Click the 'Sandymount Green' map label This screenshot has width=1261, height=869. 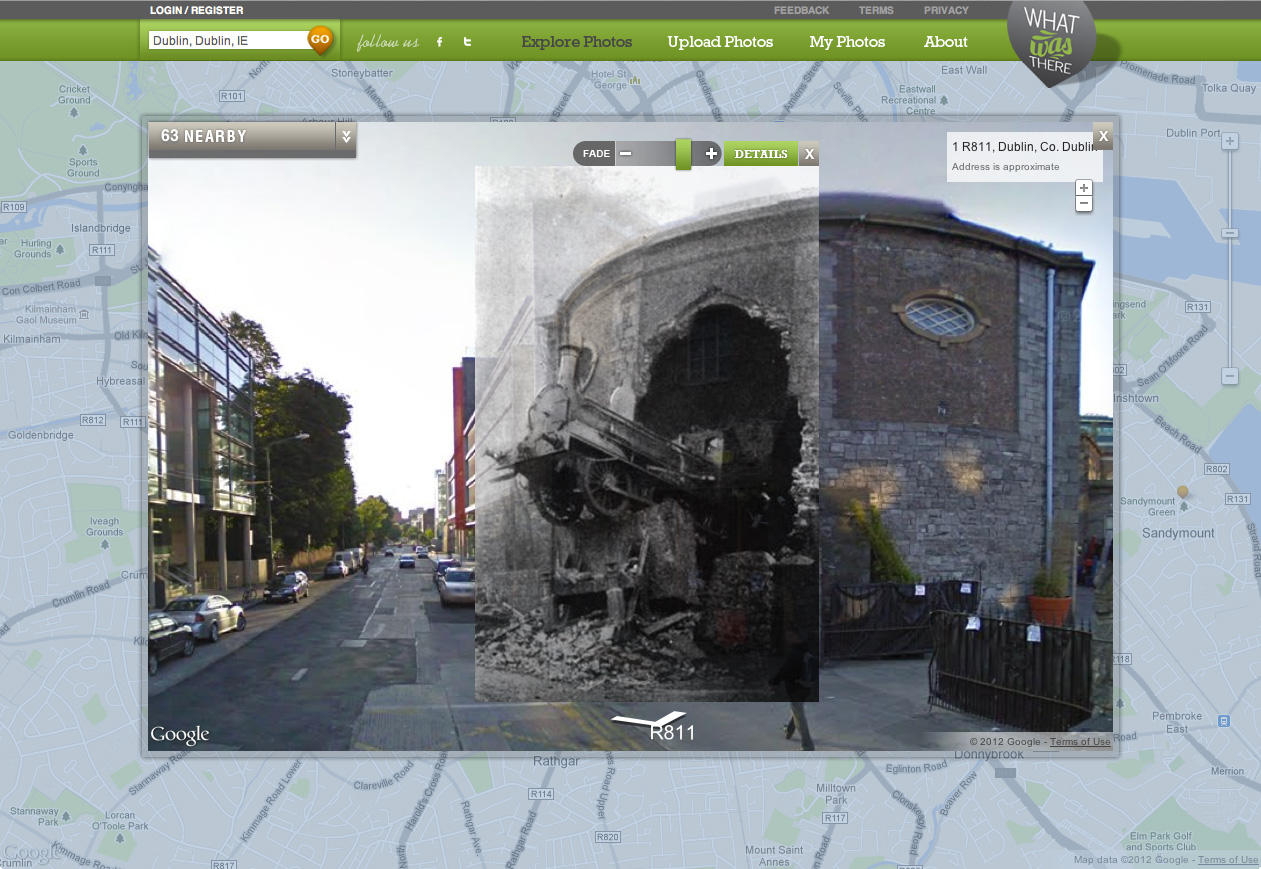[x=1147, y=507]
